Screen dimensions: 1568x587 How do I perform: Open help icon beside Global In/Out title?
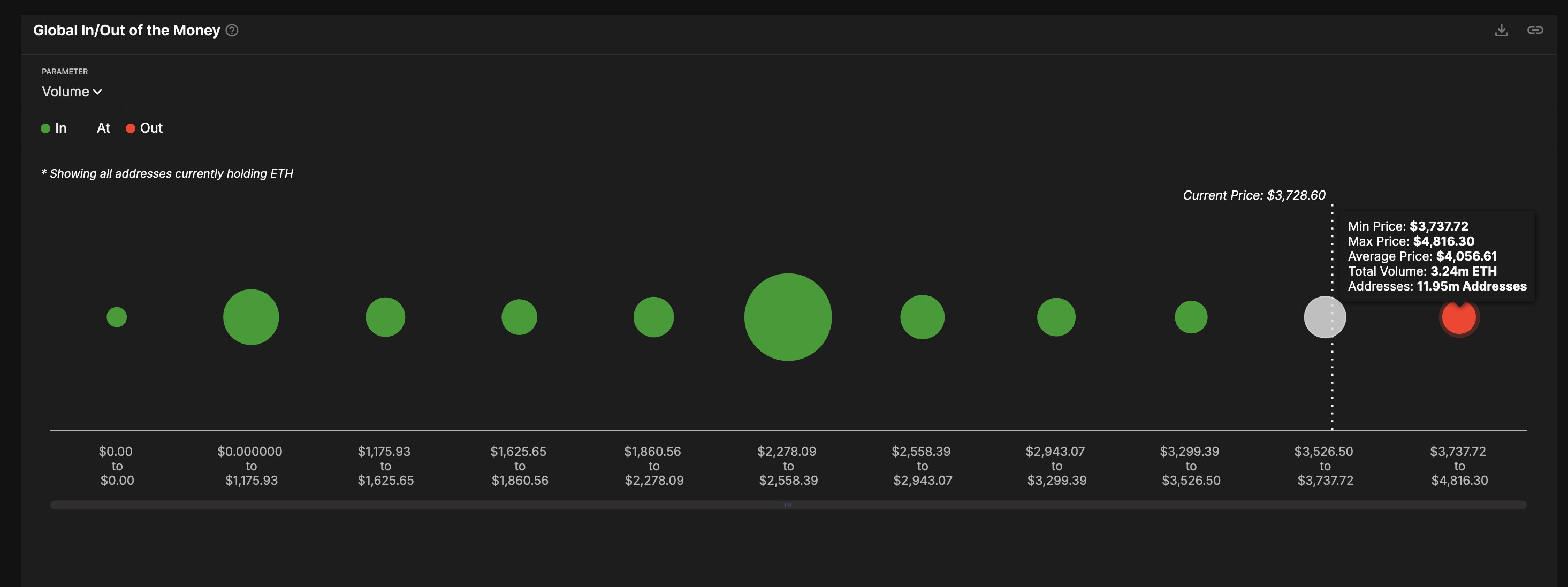click(232, 31)
